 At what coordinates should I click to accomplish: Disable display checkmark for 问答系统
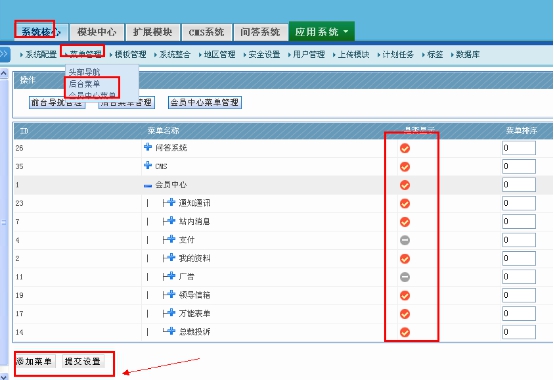coord(405,148)
